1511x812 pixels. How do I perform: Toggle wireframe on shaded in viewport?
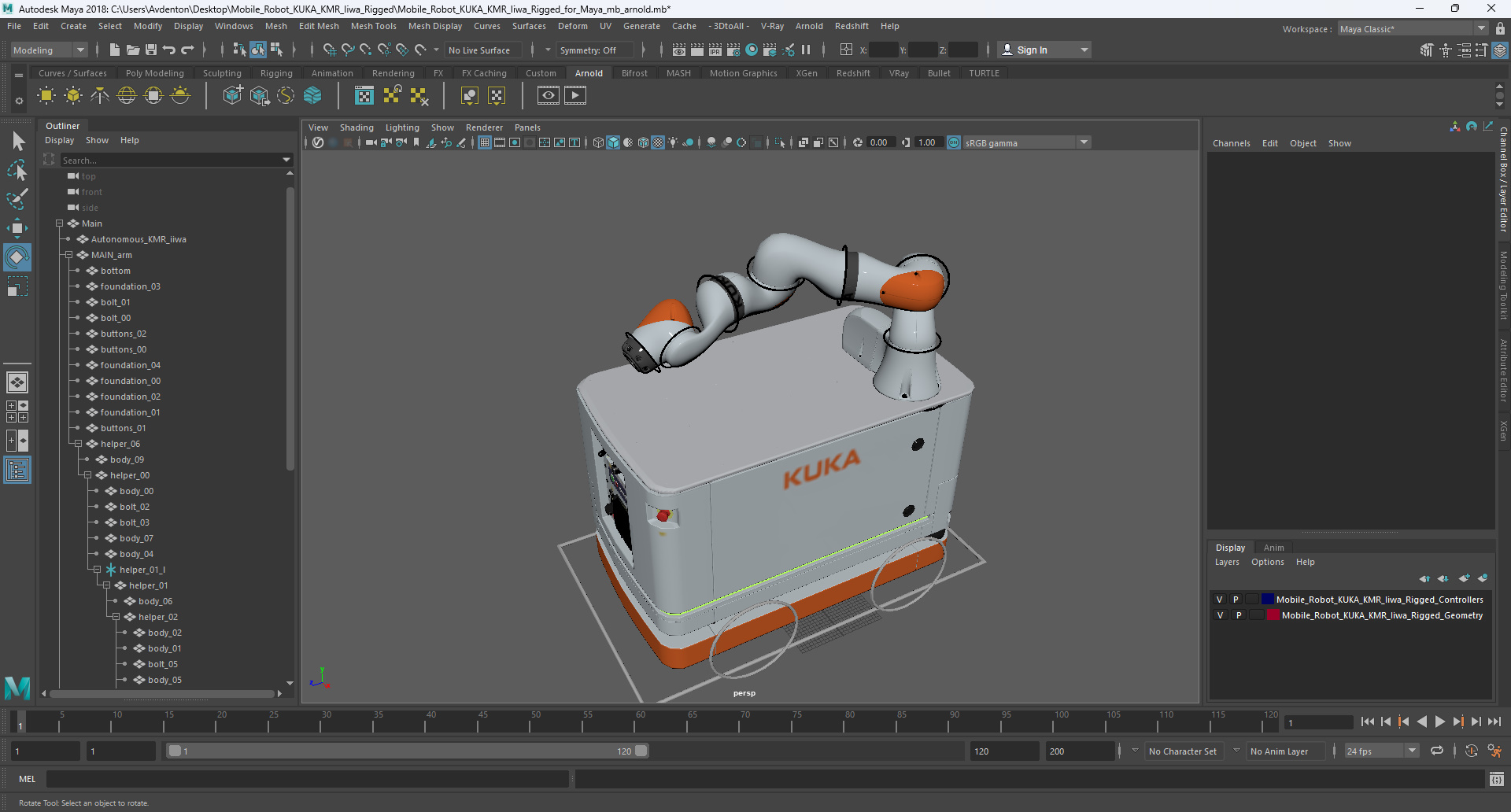click(x=643, y=142)
